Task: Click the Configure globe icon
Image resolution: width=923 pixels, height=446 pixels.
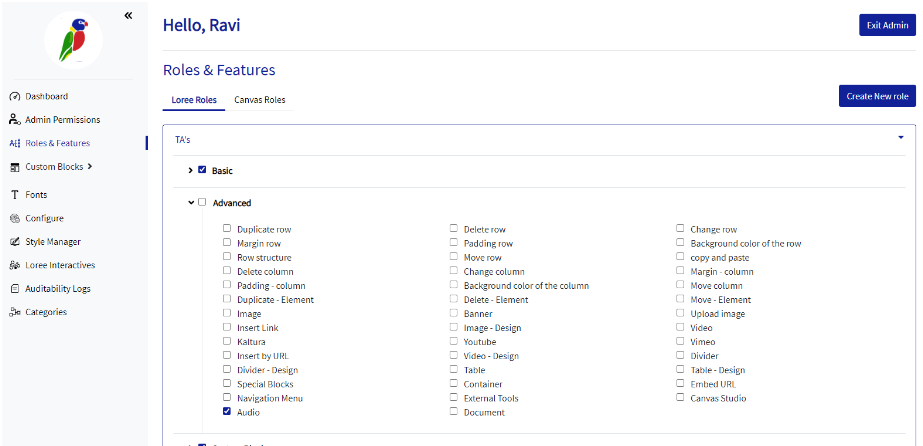Action: pos(15,218)
